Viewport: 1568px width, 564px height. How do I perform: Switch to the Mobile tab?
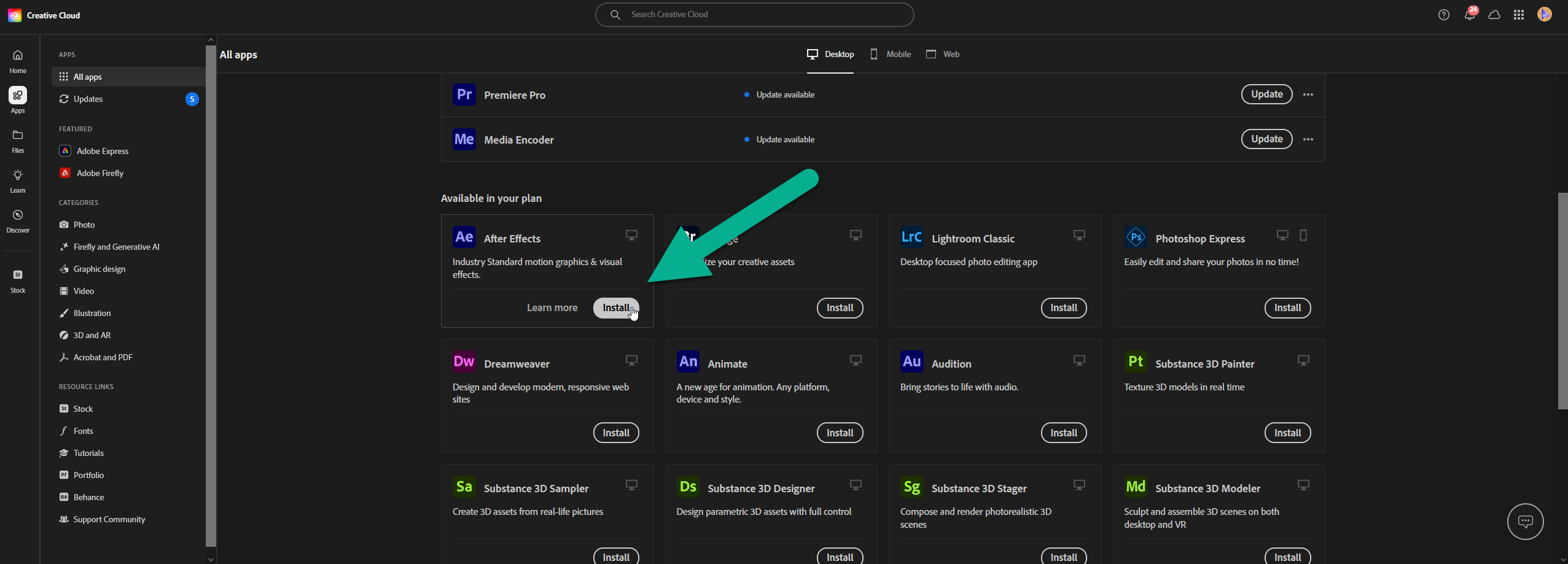click(x=891, y=55)
